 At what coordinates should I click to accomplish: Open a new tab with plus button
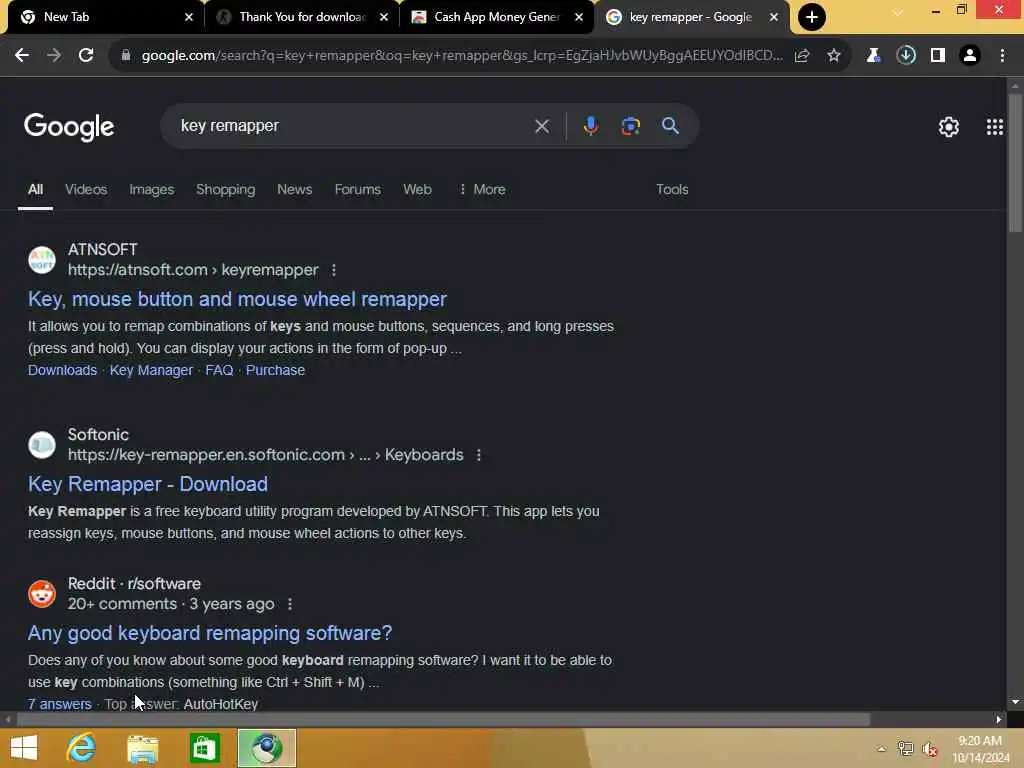[x=812, y=17]
